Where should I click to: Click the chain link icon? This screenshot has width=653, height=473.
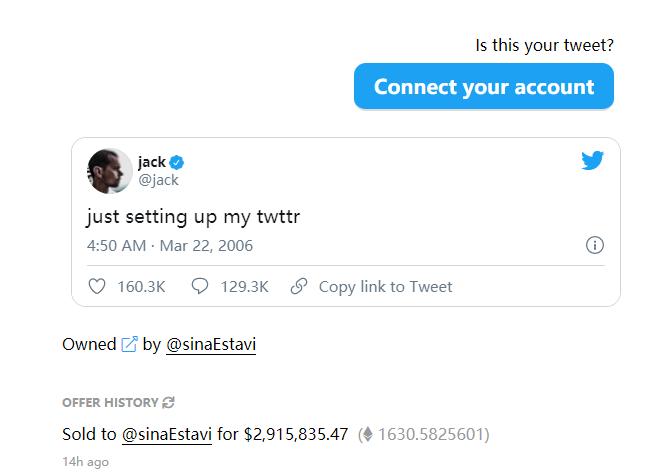[x=298, y=287]
